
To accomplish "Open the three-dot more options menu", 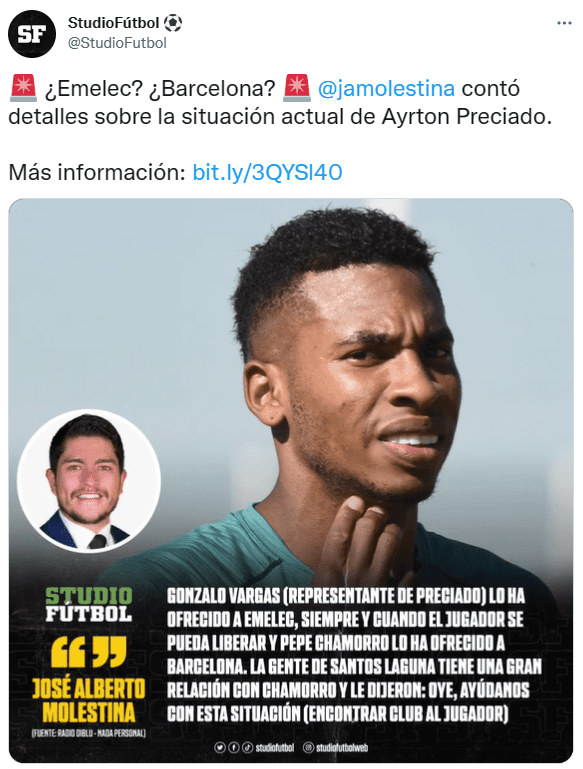I will click(564, 24).
